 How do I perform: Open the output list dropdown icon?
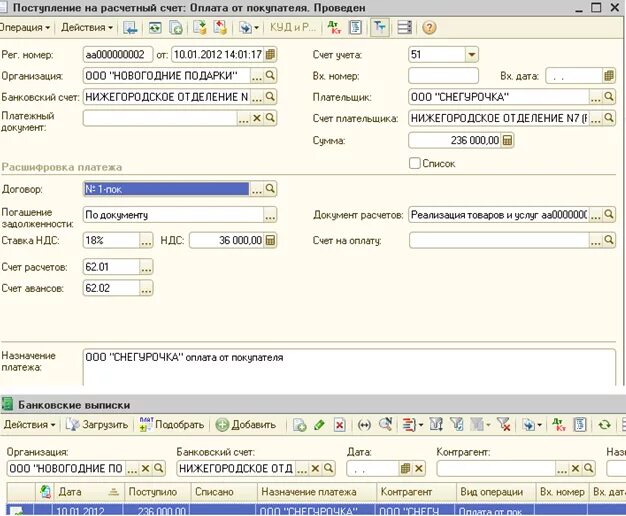point(412,425)
